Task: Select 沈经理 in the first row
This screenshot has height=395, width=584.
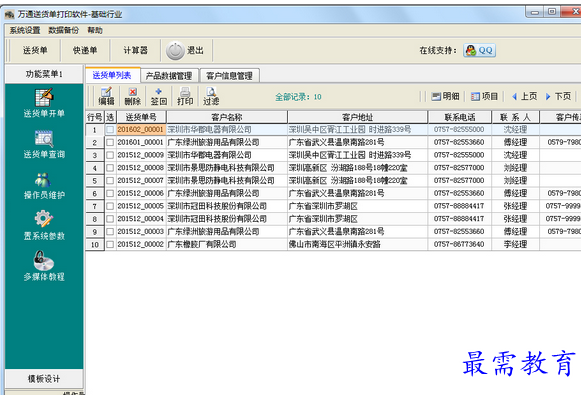Action: pyautogui.click(x=515, y=130)
